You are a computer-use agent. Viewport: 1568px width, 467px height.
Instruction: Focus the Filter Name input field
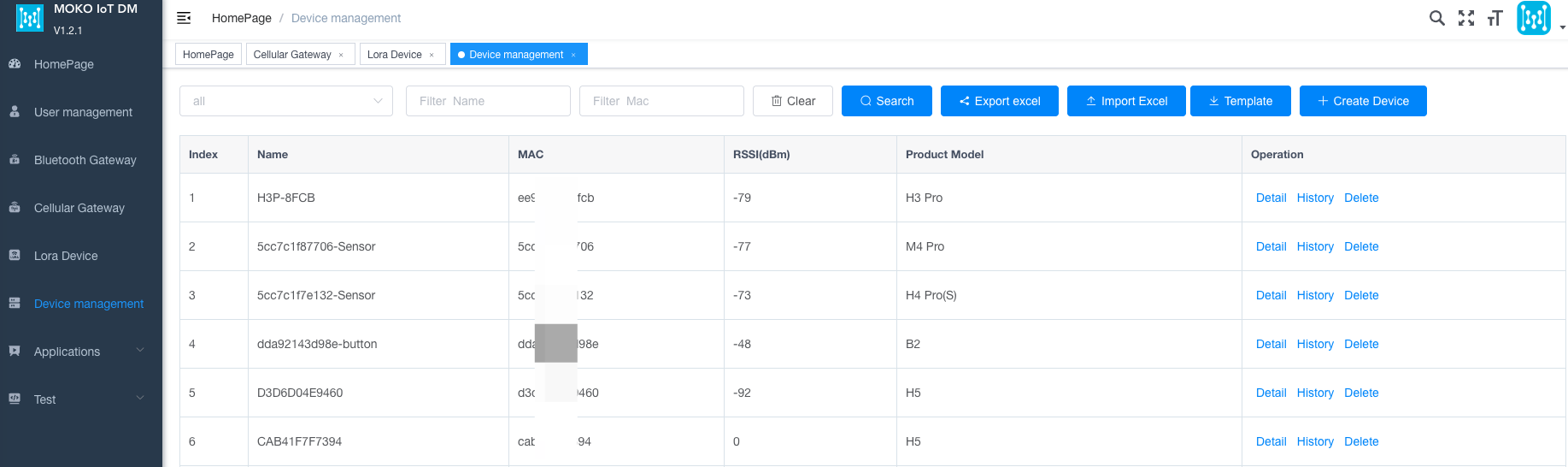point(488,101)
